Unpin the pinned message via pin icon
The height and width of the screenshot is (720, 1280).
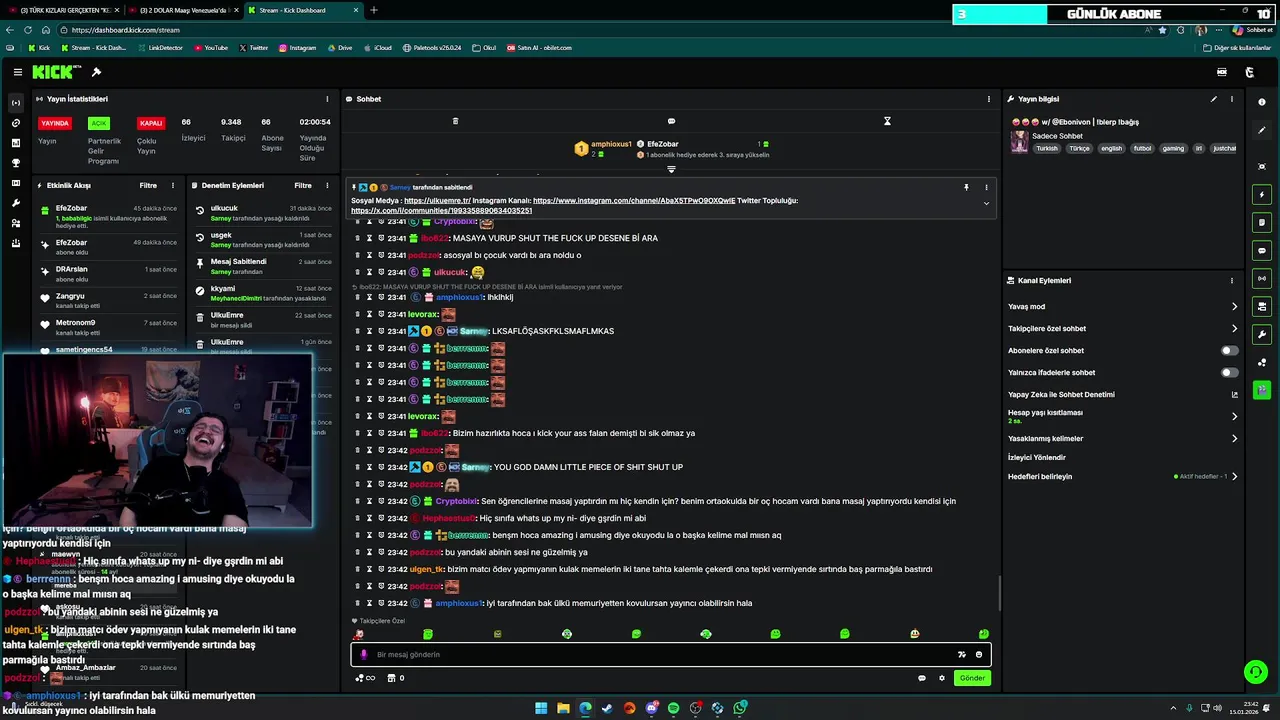pos(966,187)
